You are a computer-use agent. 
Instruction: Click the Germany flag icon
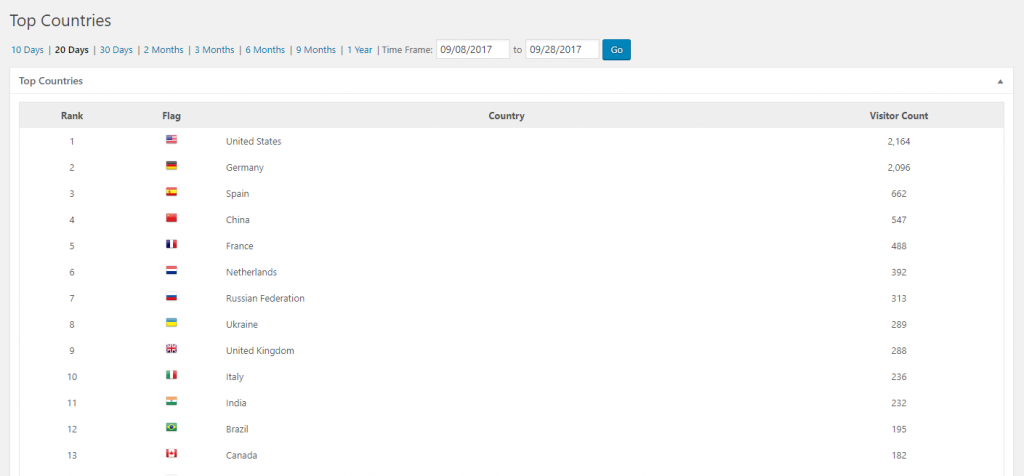[172, 166]
